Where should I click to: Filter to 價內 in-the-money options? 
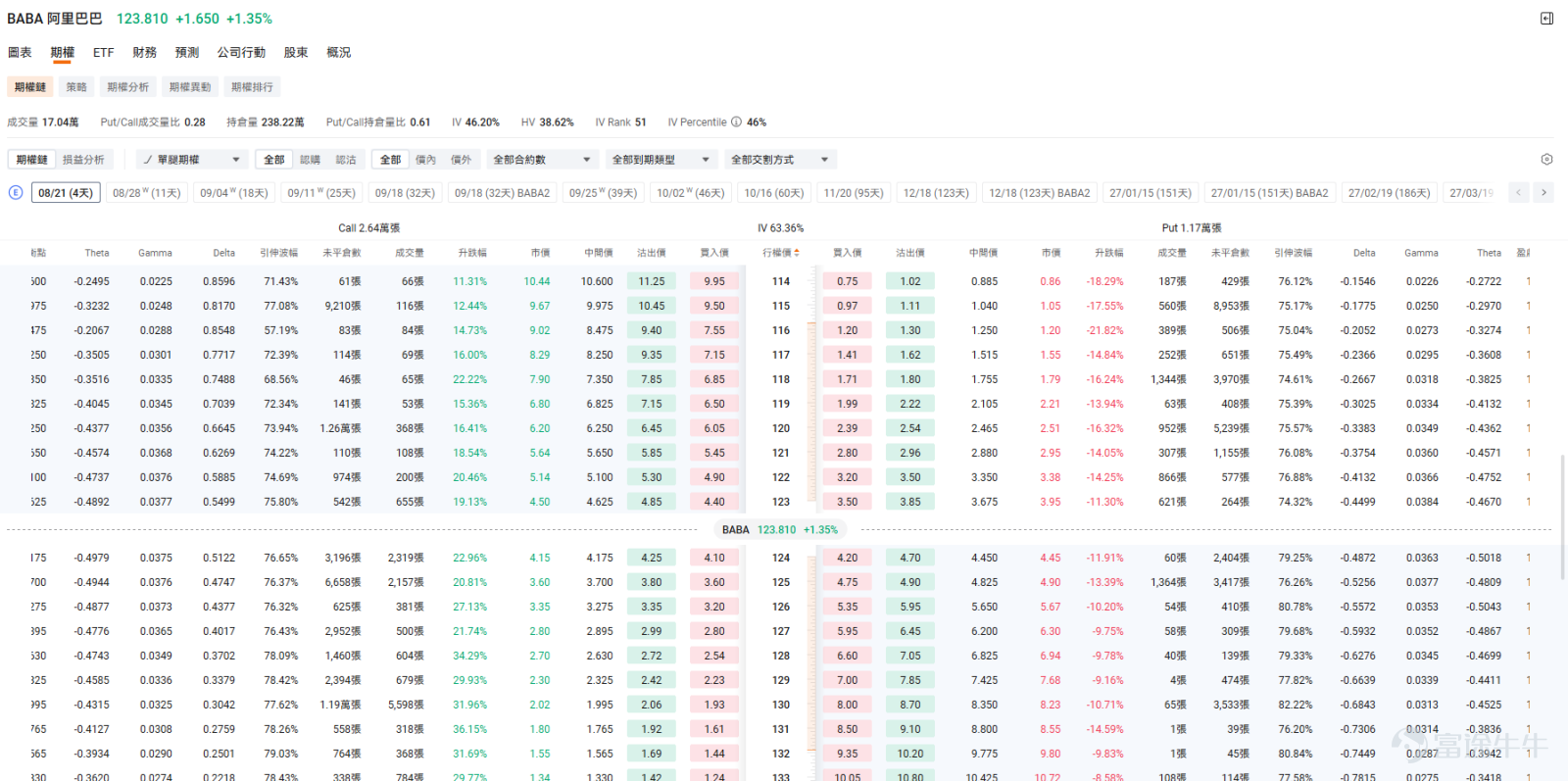[425, 160]
